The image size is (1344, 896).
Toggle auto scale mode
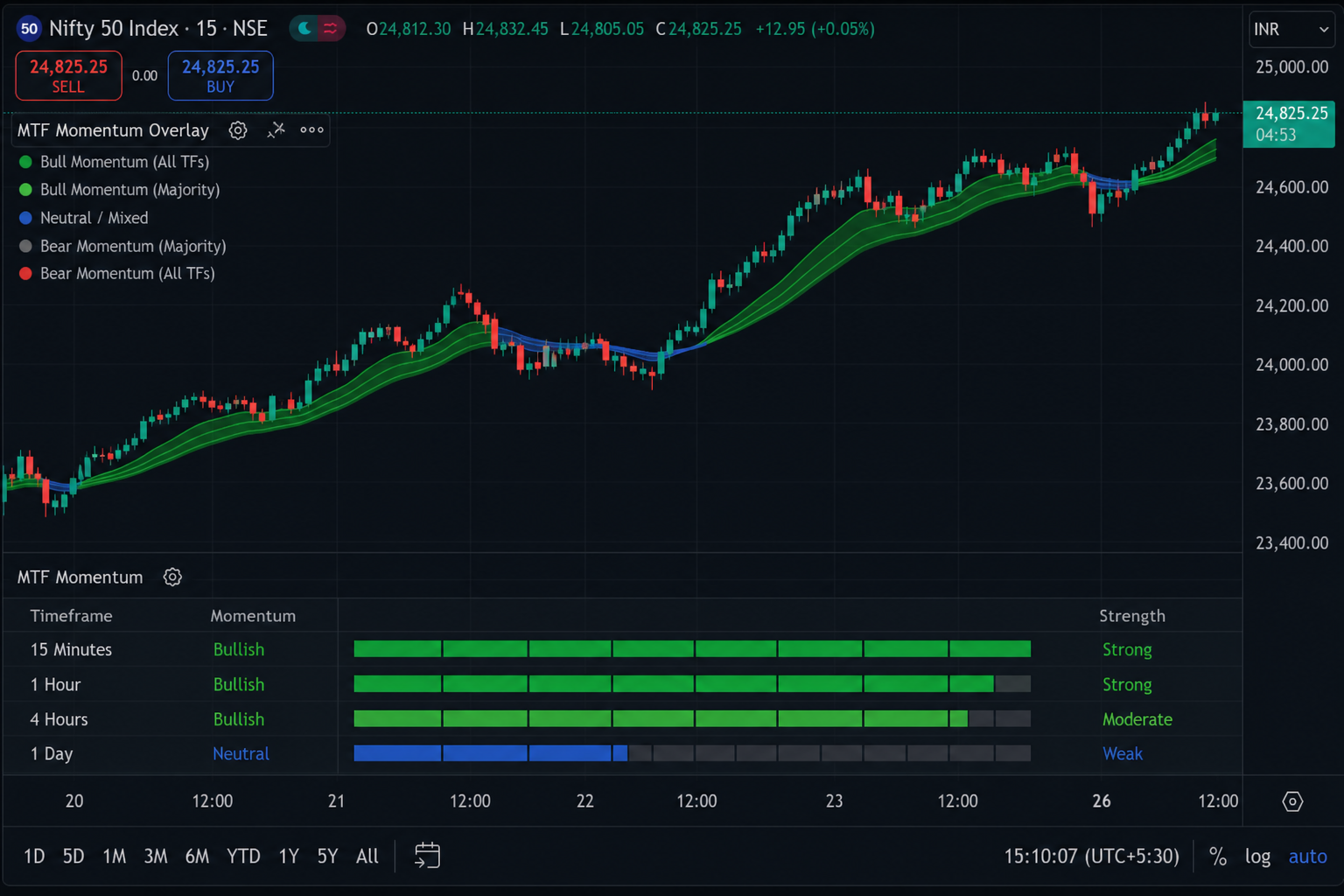coord(1307,857)
